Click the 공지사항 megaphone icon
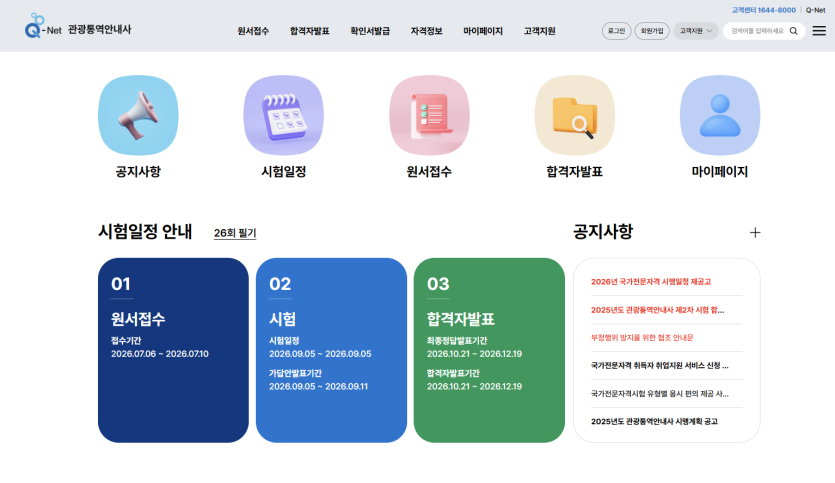Image resolution: width=835 pixels, height=483 pixels. point(138,115)
